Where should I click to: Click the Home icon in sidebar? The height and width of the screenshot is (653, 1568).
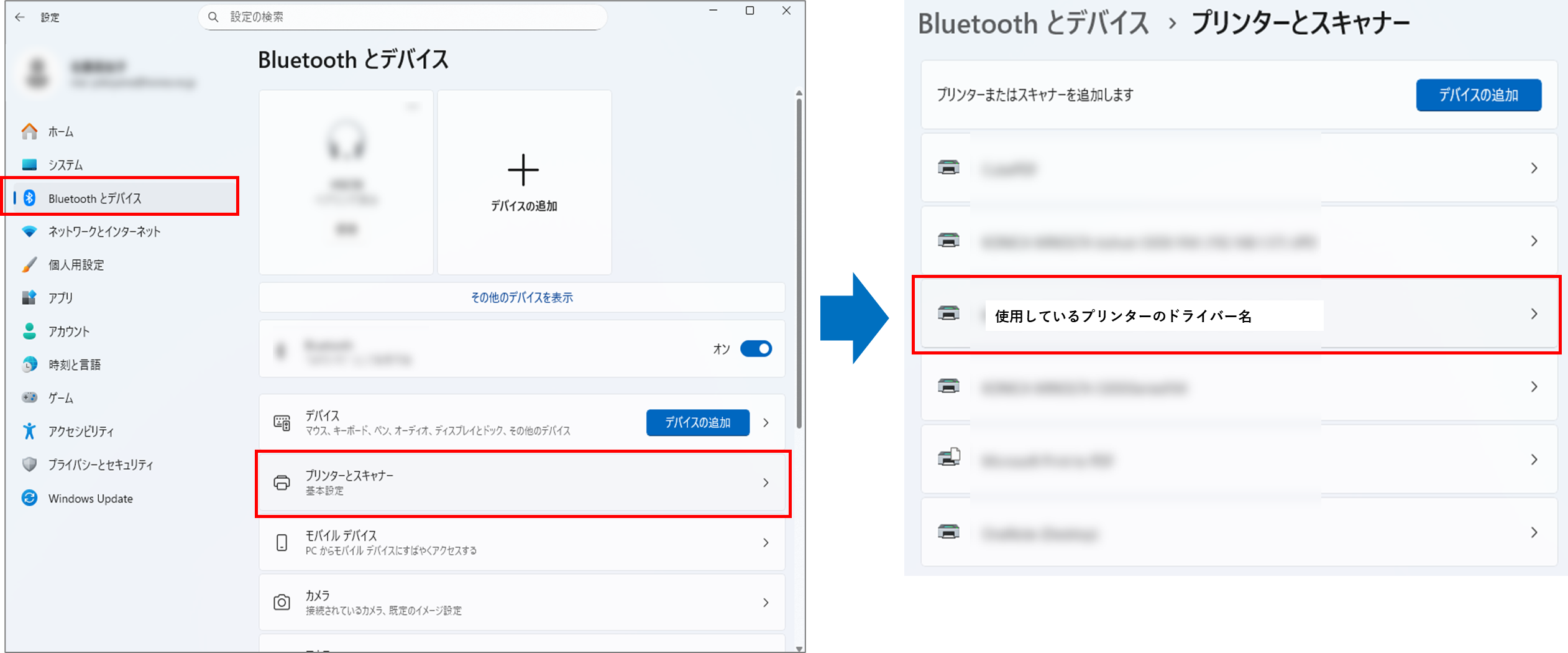coord(29,131)
